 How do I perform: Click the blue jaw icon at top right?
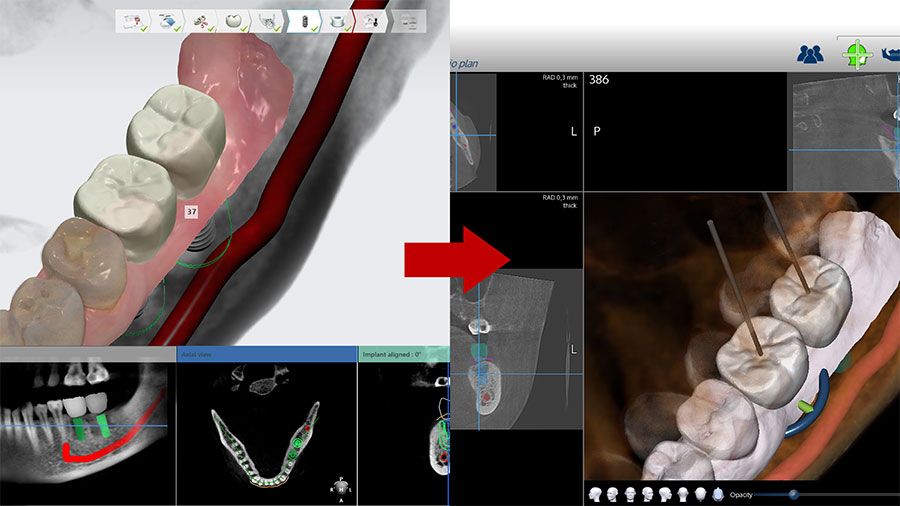point(891,55)
